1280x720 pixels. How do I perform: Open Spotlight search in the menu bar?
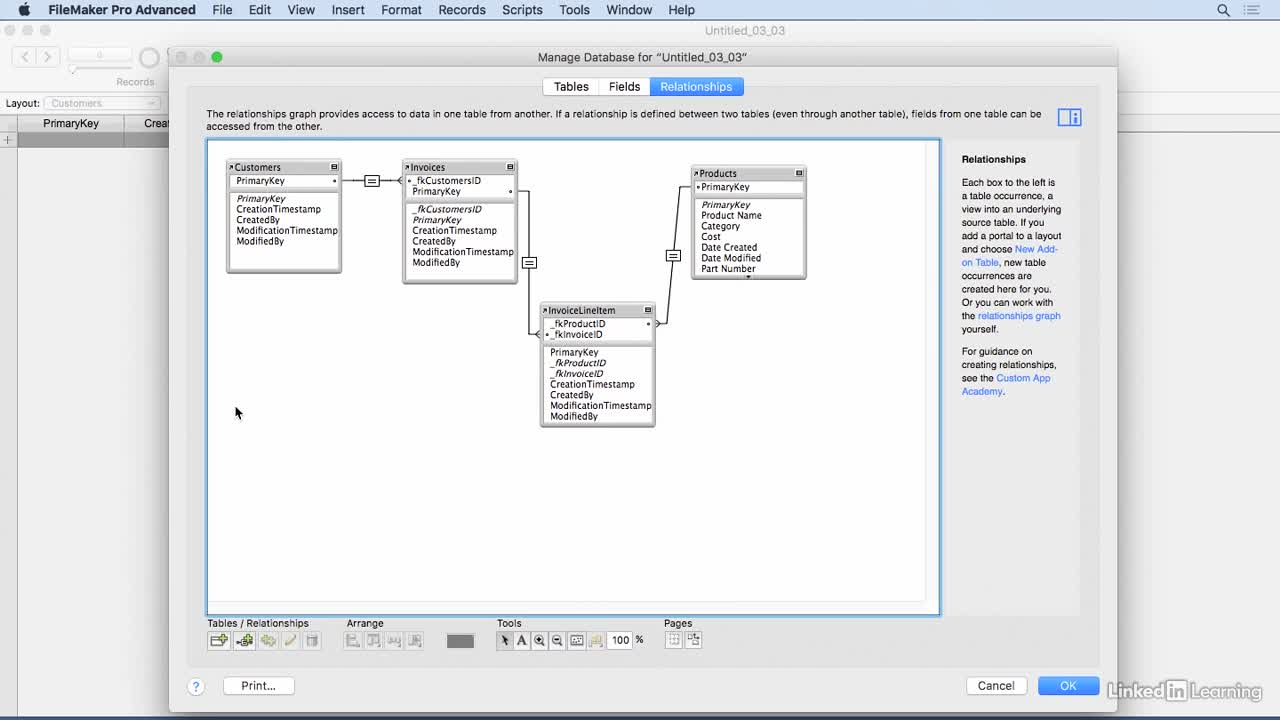pyautogui.click(x=1223, y=10)
